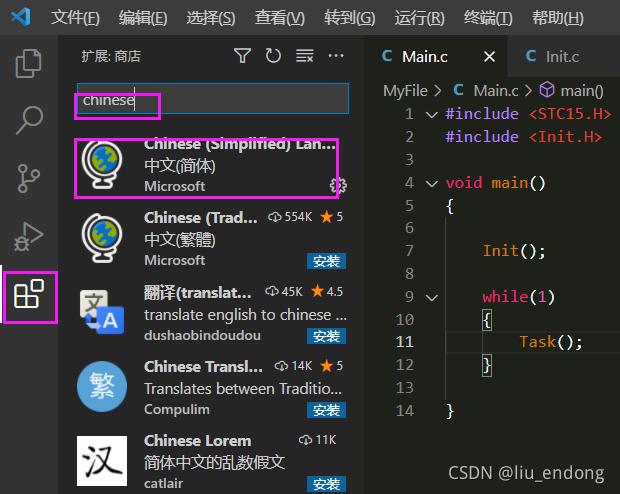
Task: Click the C file icon on Init.c tab
Action: (531, 56)
